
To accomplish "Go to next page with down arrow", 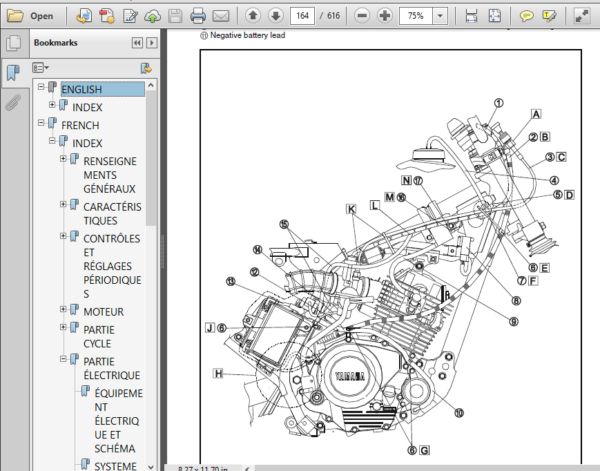I will [x=276, y=16].
